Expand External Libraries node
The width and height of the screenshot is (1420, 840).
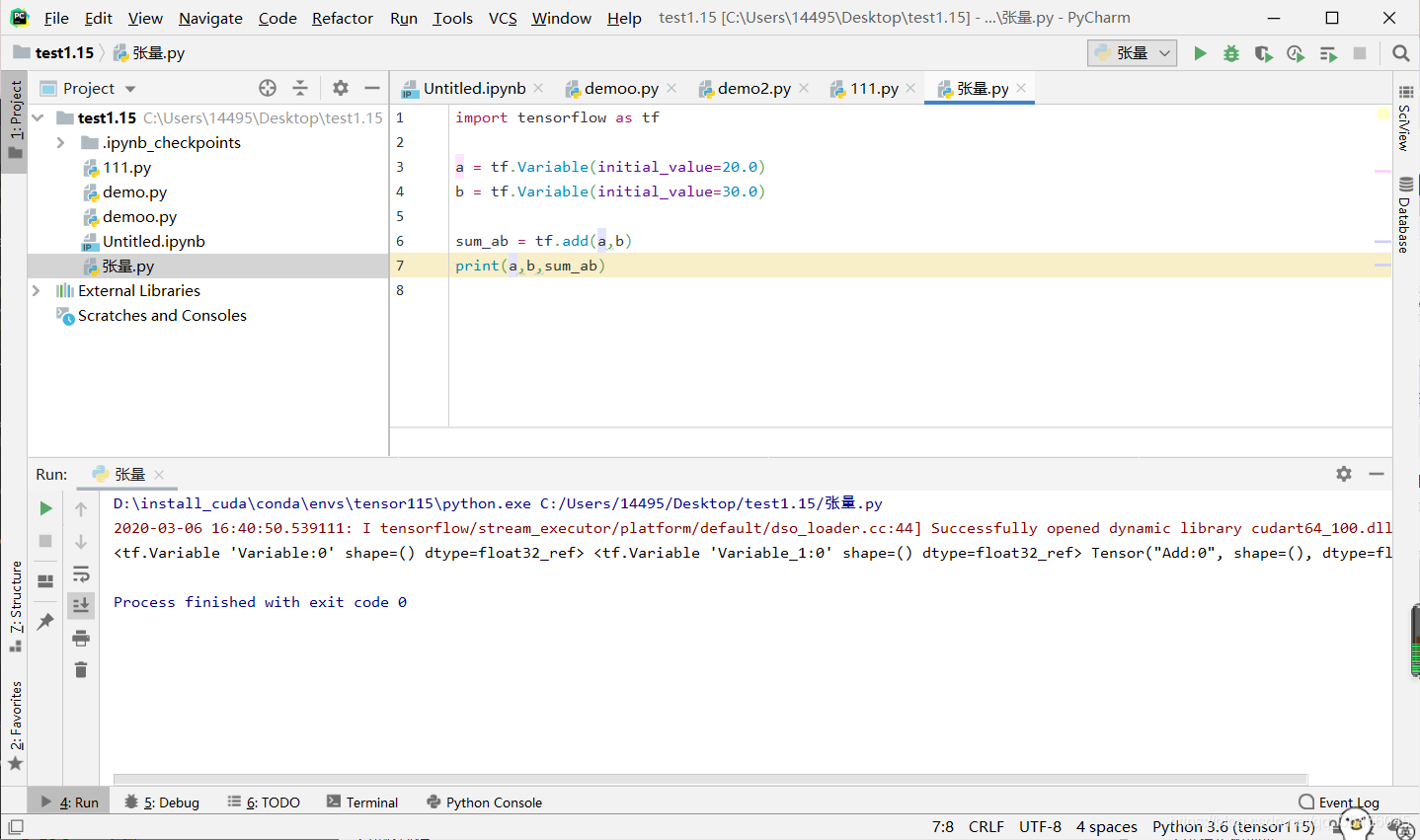(x=37, y=290)
